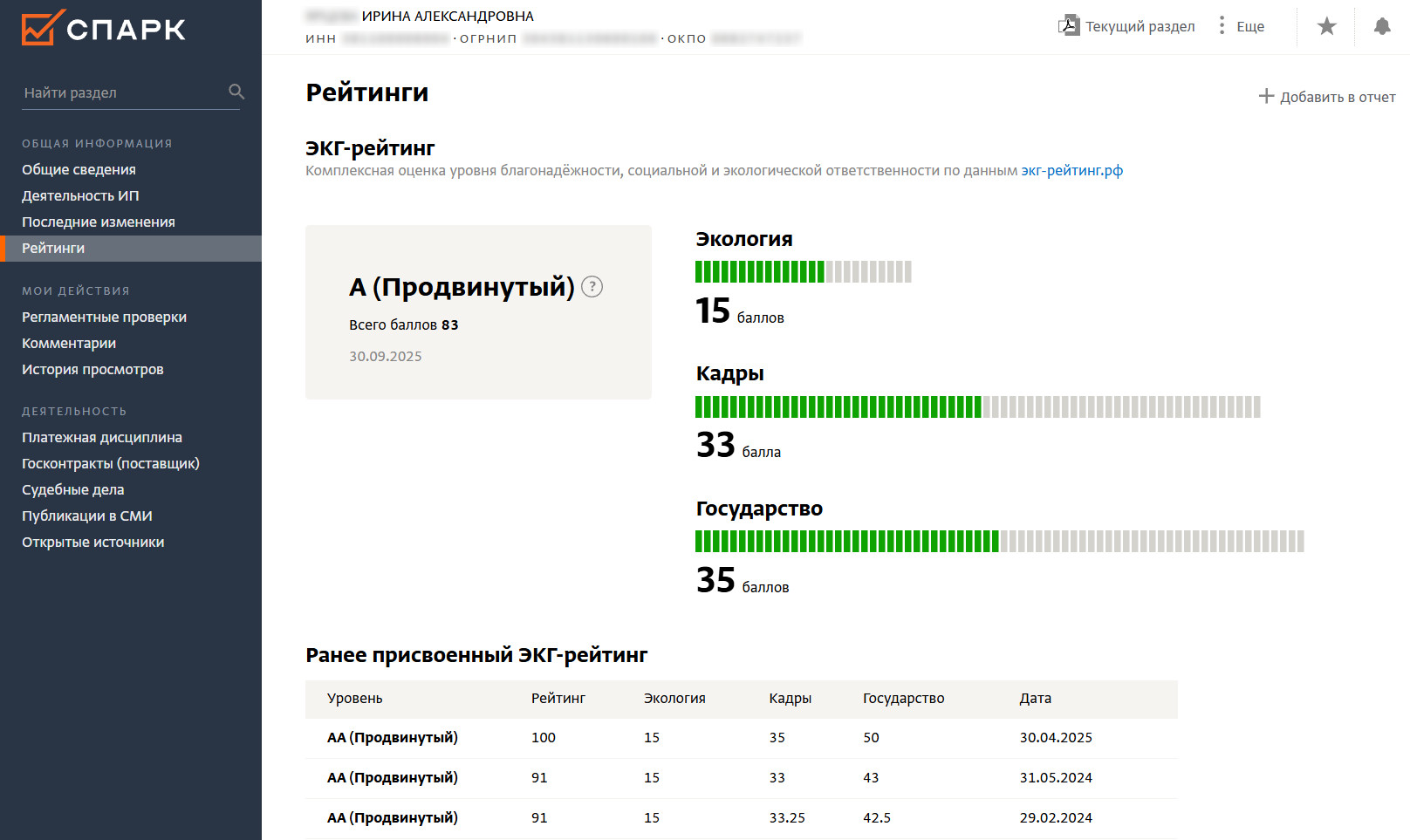Click the SPARK logo
Screen dimensions: 1410x840
point(103,28)
